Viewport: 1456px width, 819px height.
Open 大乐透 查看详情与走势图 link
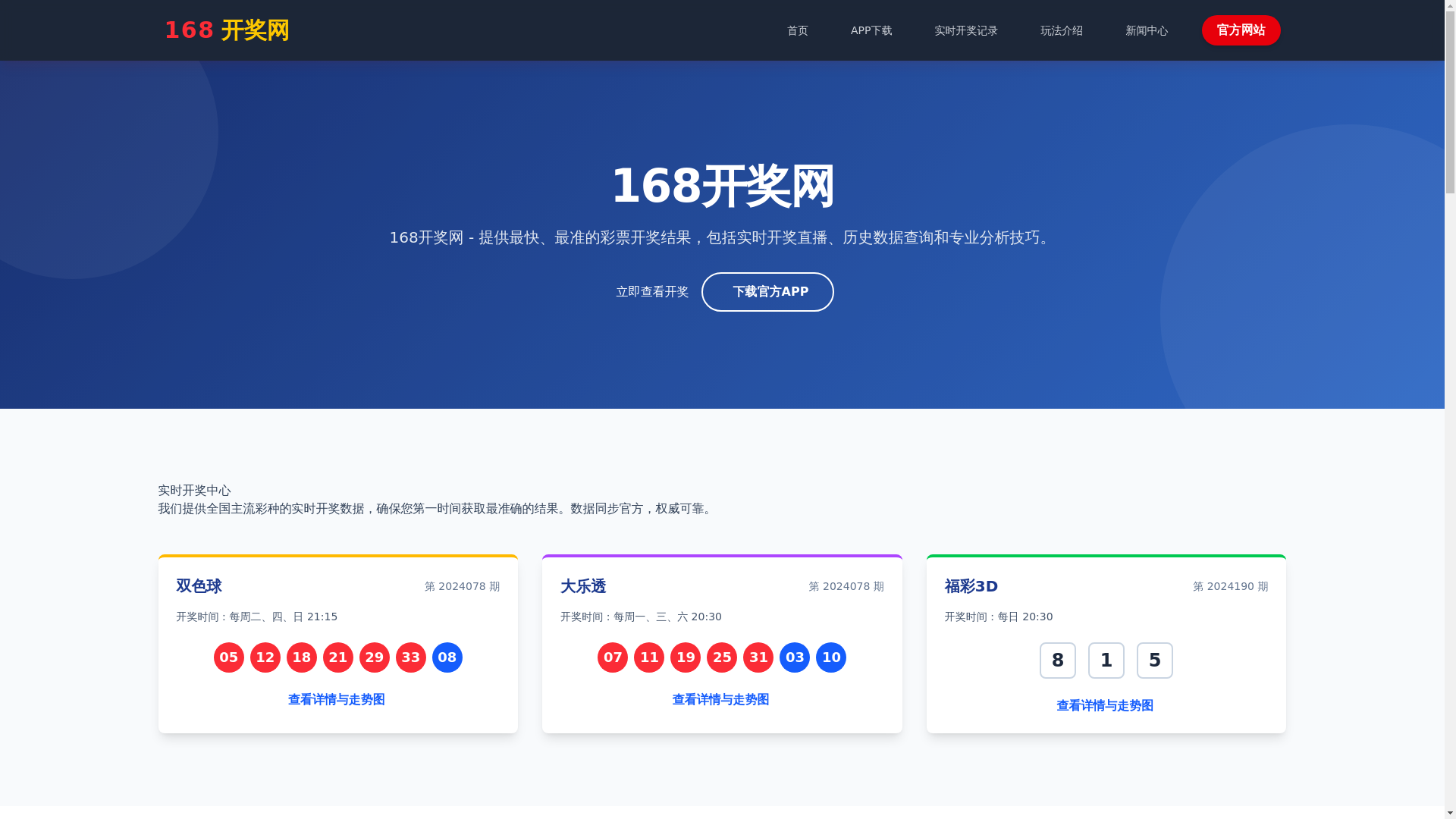coord(720,699)
